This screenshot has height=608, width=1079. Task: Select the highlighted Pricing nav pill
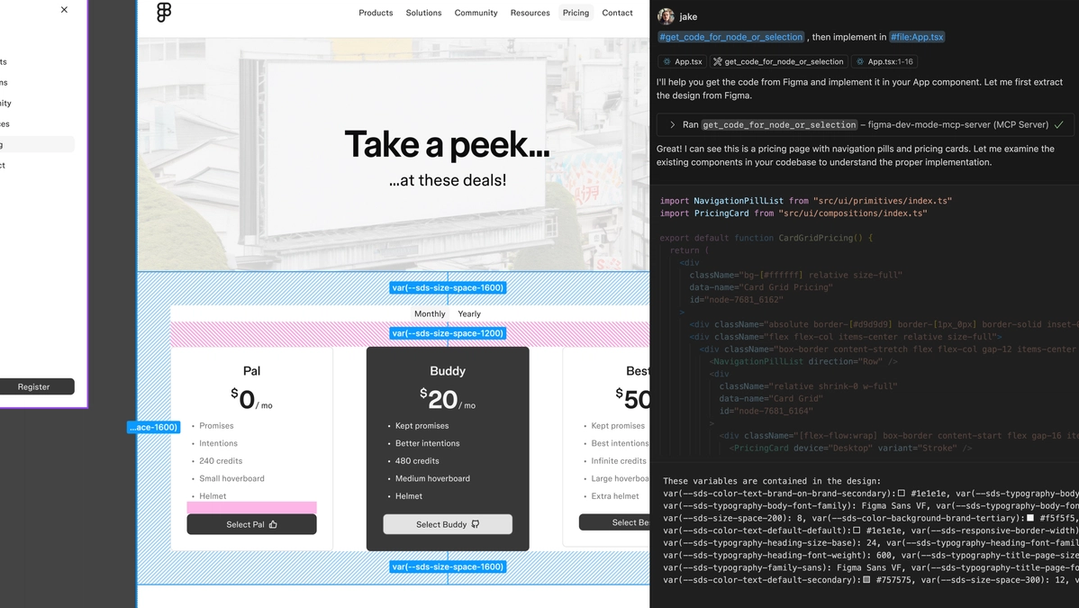575,13
